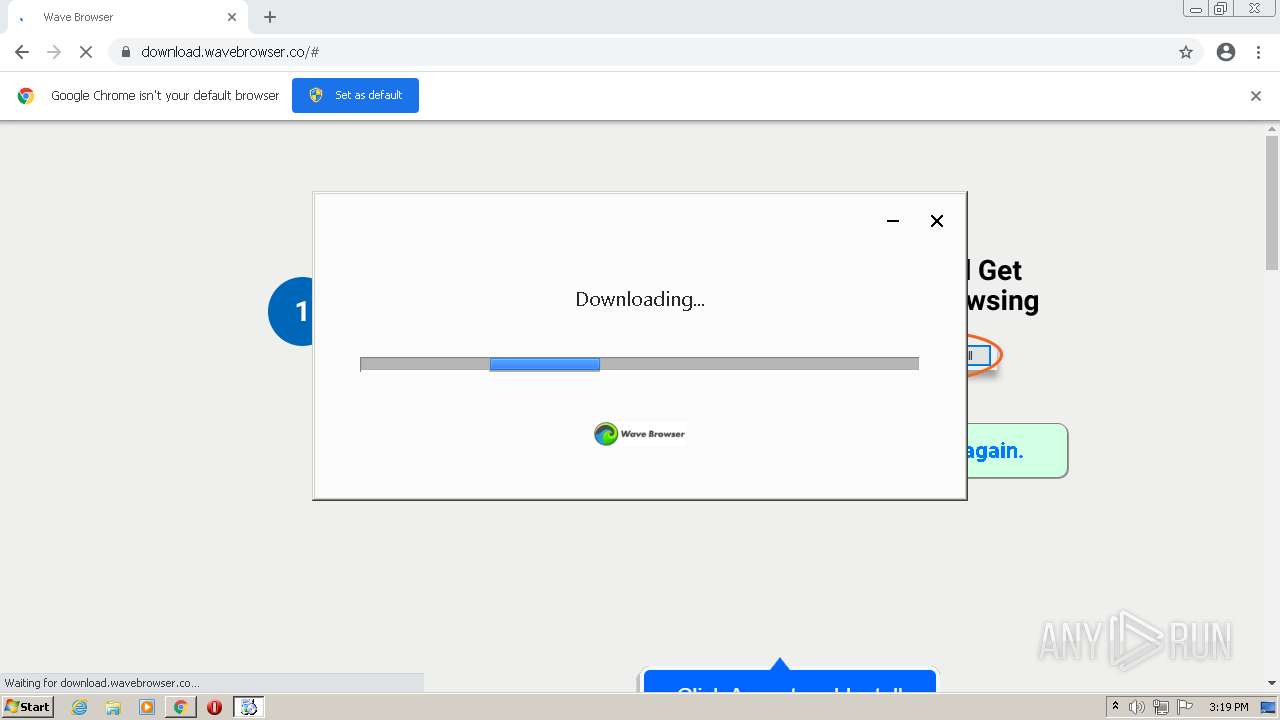Click the network tray icon

point(1161,707)
